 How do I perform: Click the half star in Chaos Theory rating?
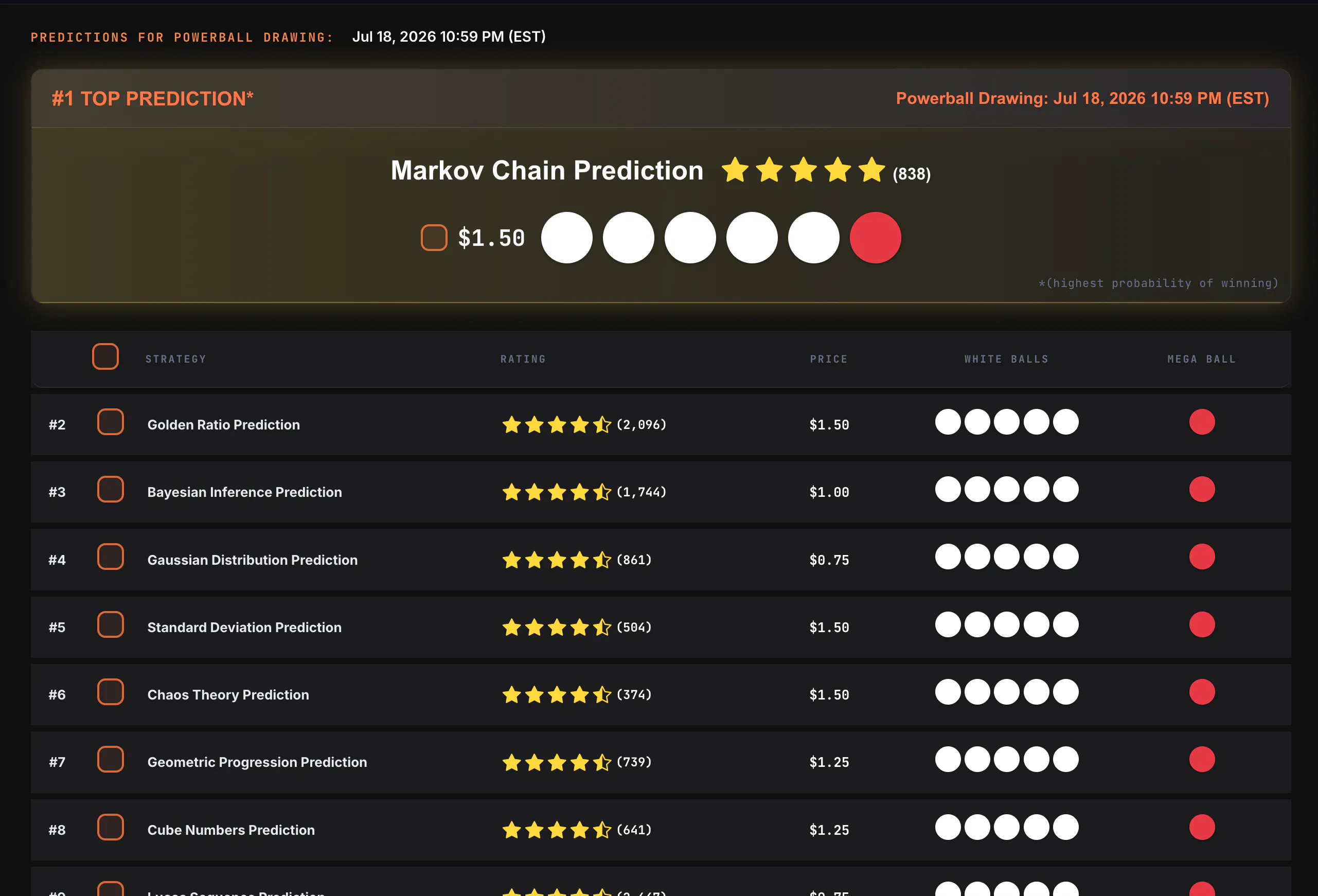tap(602, 695)
